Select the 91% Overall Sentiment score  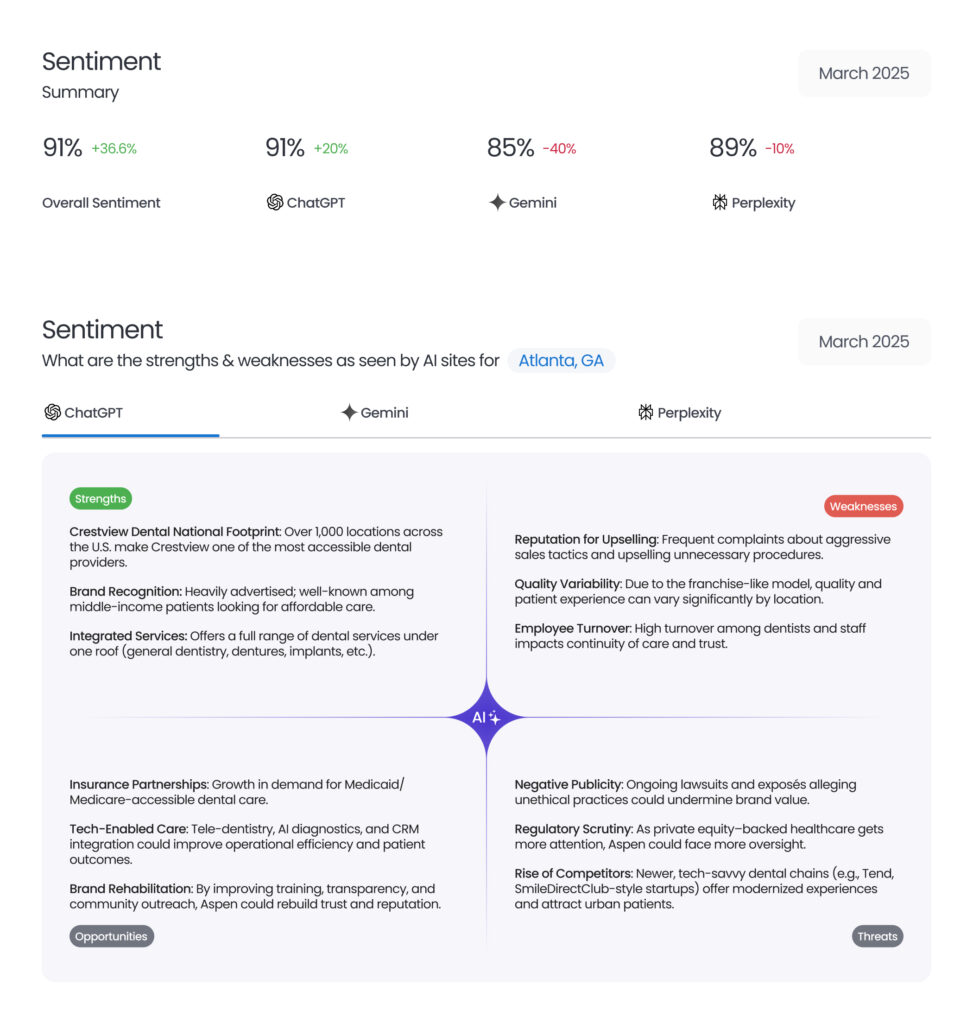(62, 148)
